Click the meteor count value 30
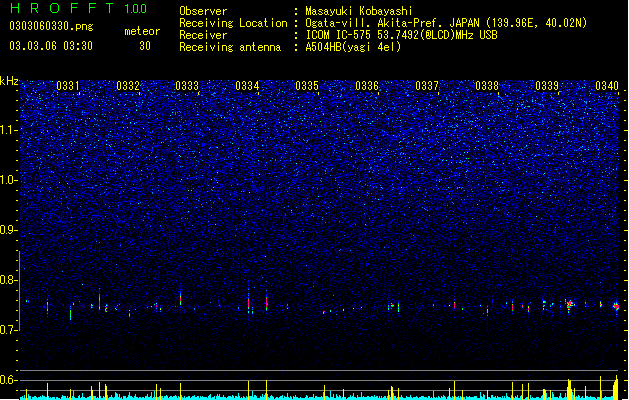The height and width of the screenshot is (400, 629). (x=145, y=46)
